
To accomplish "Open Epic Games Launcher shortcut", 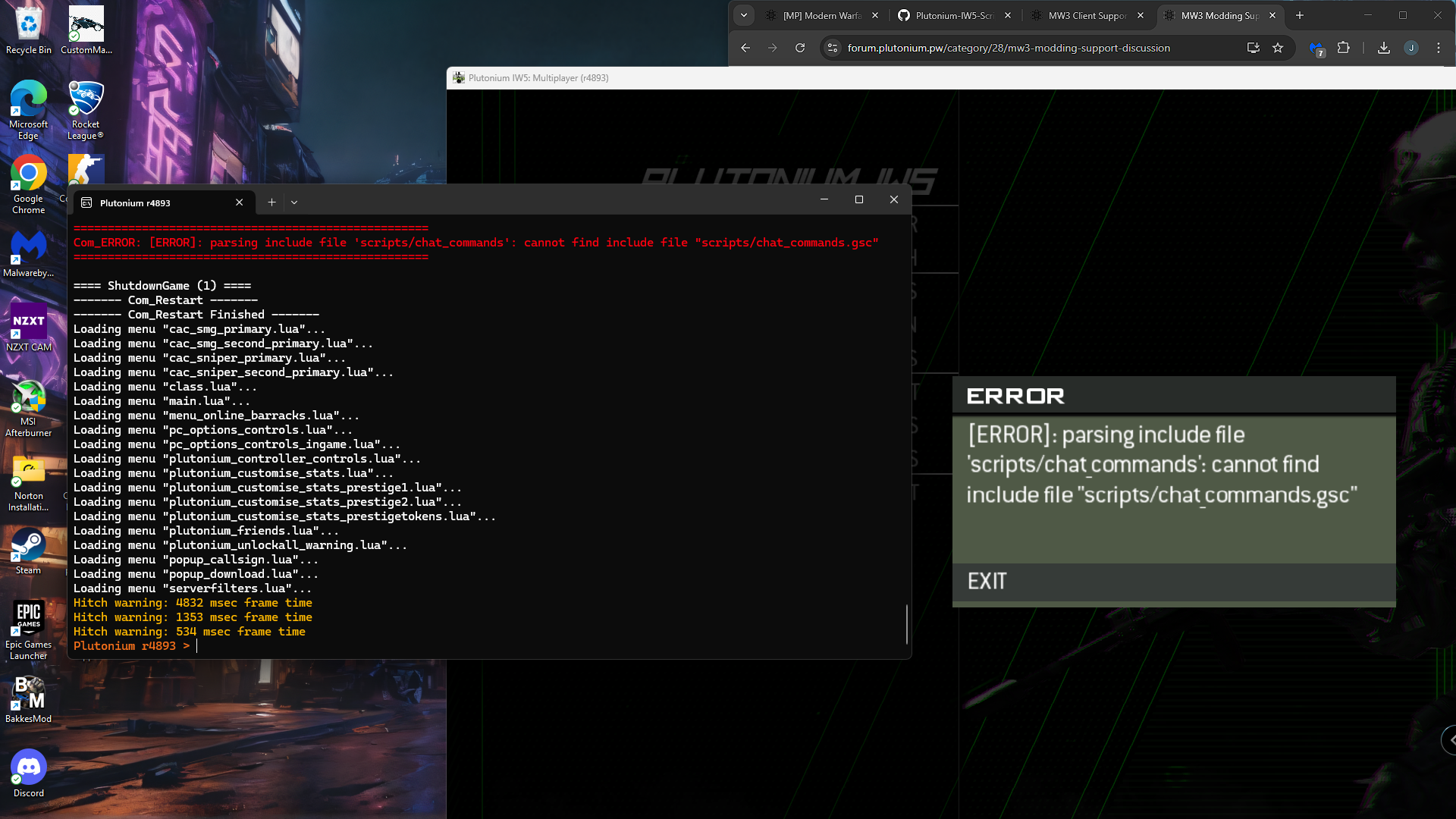I will pos(28,630).
